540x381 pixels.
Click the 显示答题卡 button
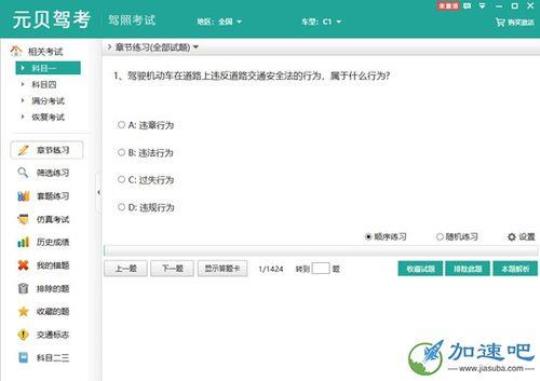222,269
